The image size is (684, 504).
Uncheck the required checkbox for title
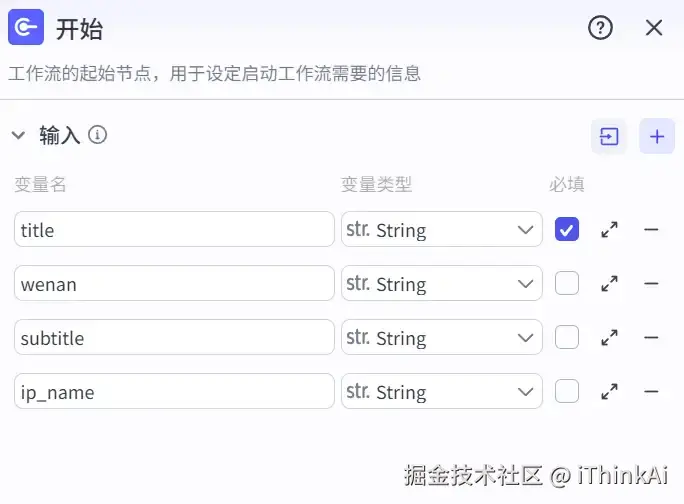[567, 230]
